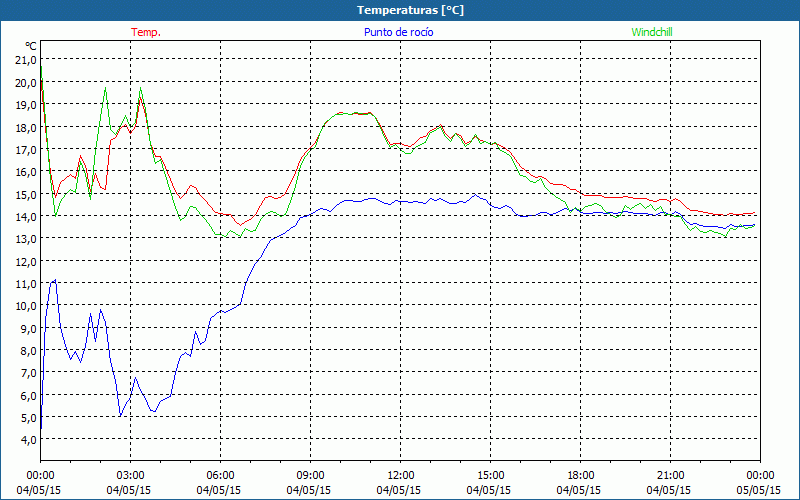Click the 05/05/15 date label
Image resolution: width=800 pixels, height=500 pixels.
point(759,490)
